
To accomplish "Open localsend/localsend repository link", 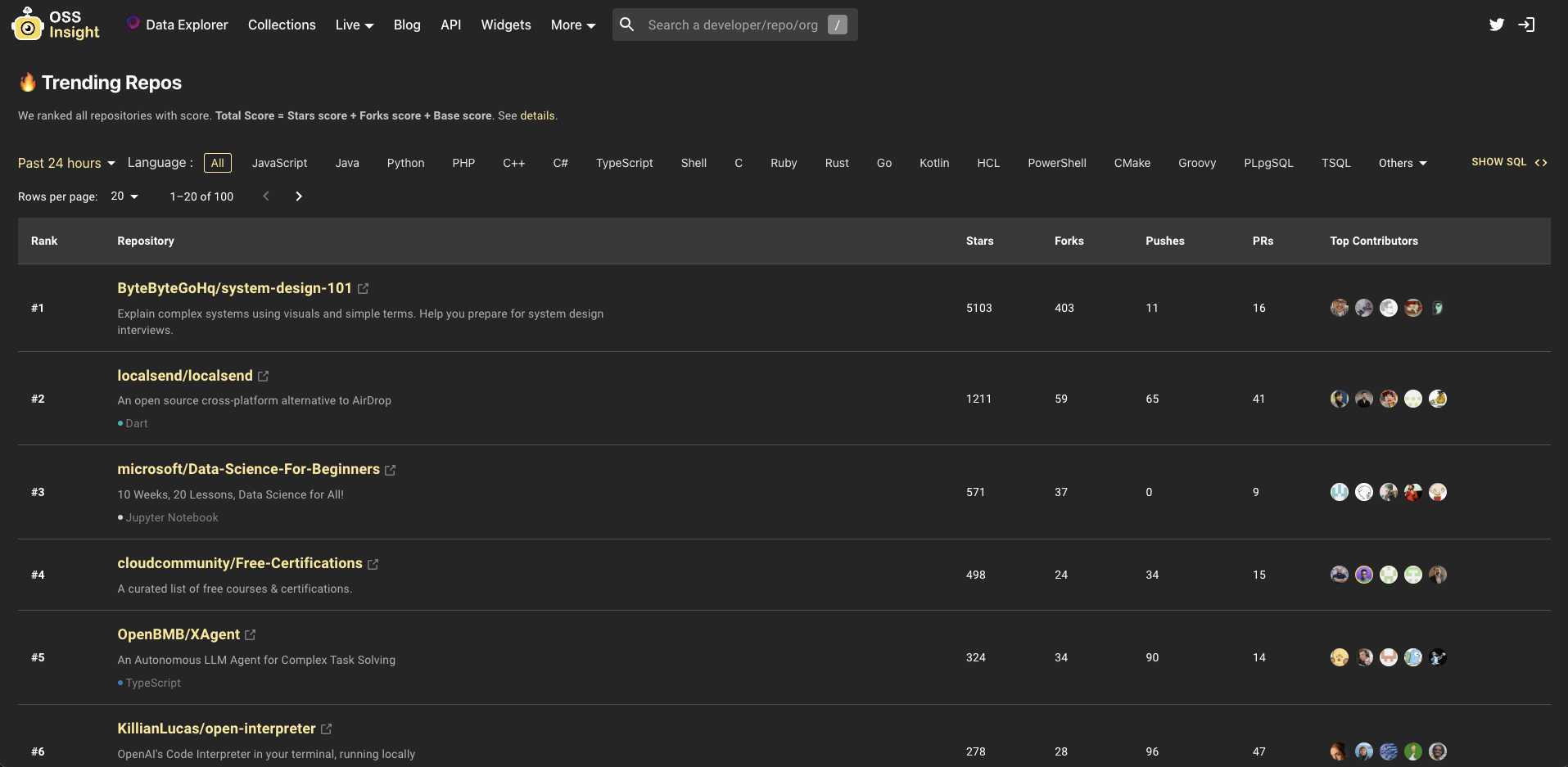I will (185, 376).
